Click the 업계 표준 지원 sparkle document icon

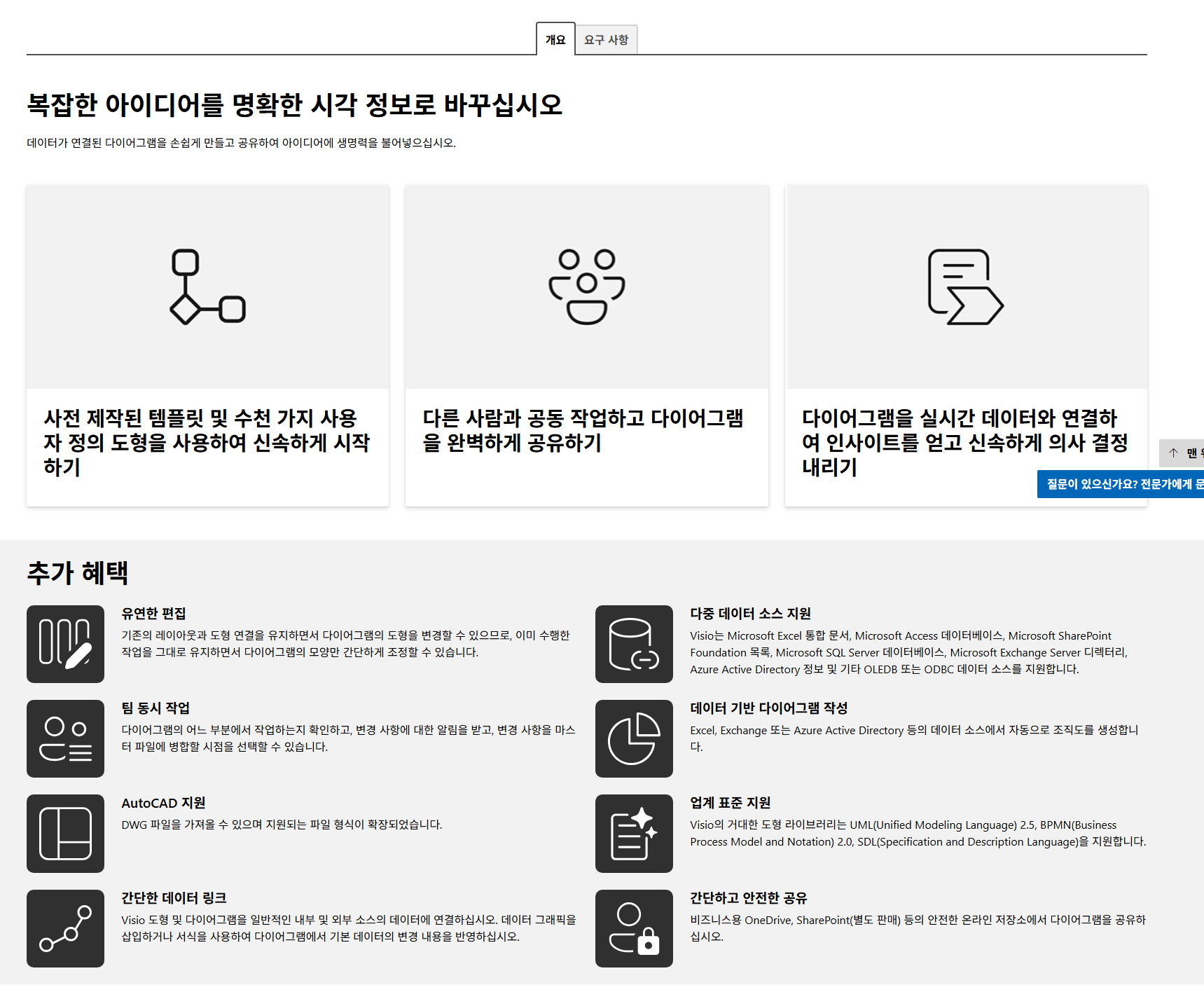click(x=634, y=834)
